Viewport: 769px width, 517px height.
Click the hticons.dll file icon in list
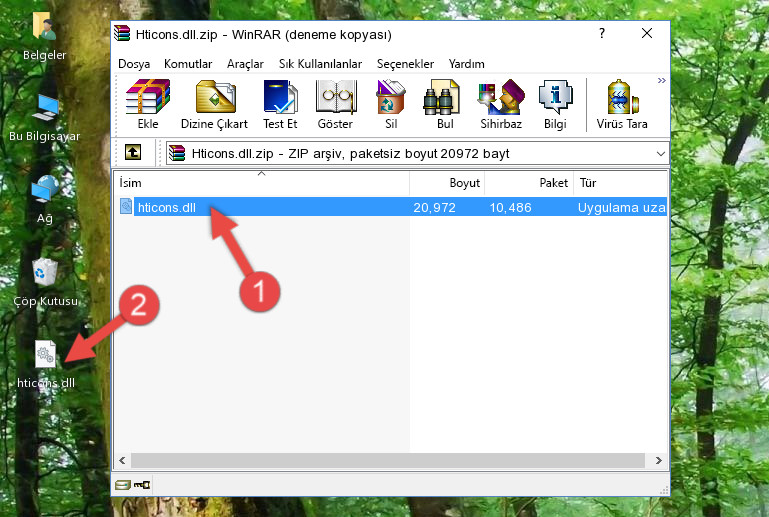click(x=126, y=207)
